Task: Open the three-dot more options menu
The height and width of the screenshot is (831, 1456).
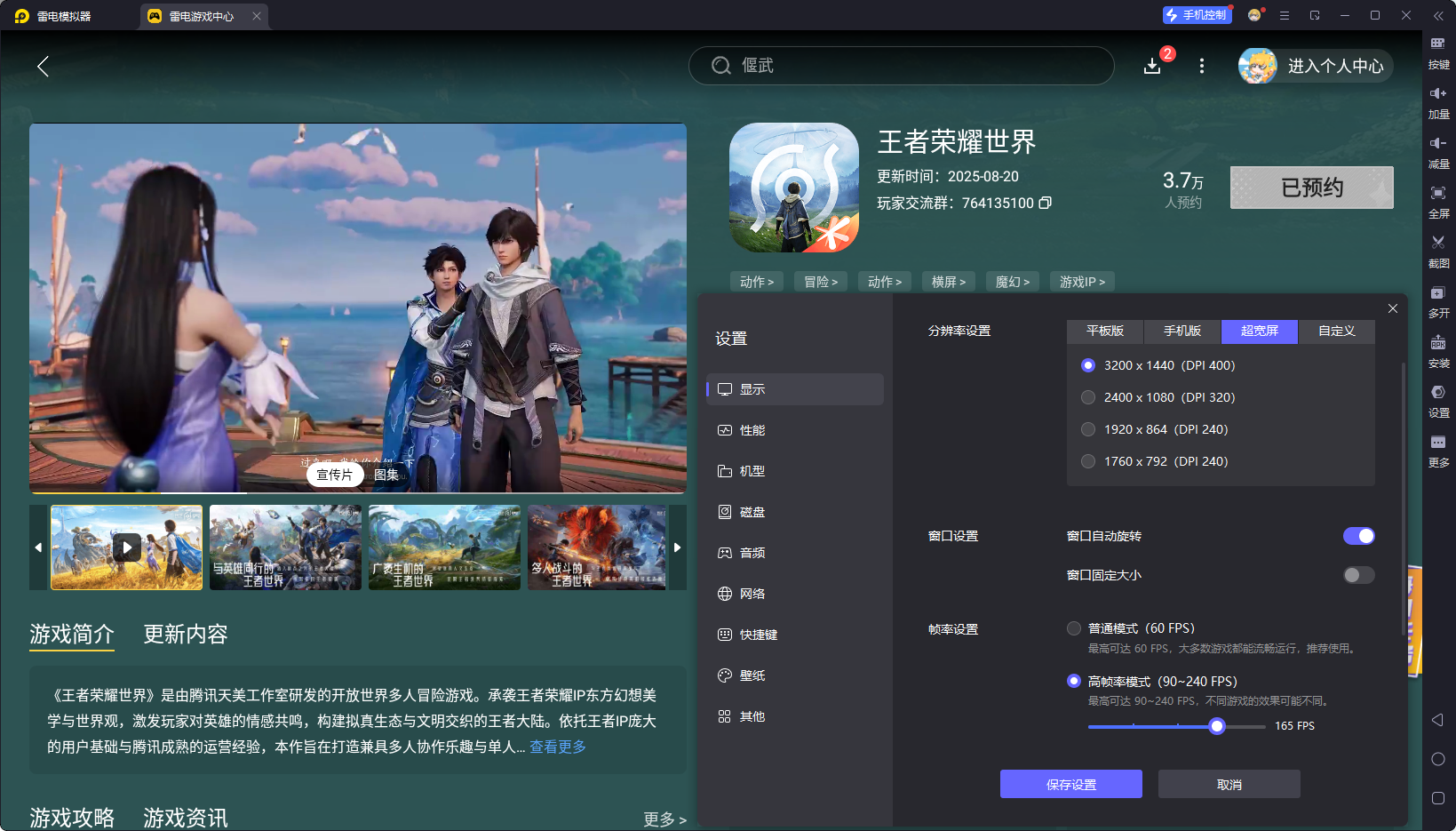Action: (1202, 66)
